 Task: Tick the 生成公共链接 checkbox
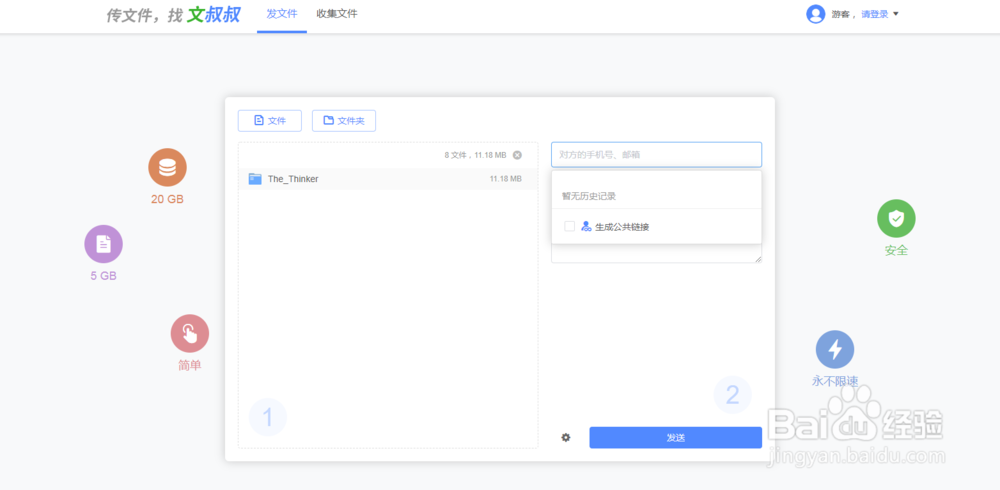click(x=570, y=226)
